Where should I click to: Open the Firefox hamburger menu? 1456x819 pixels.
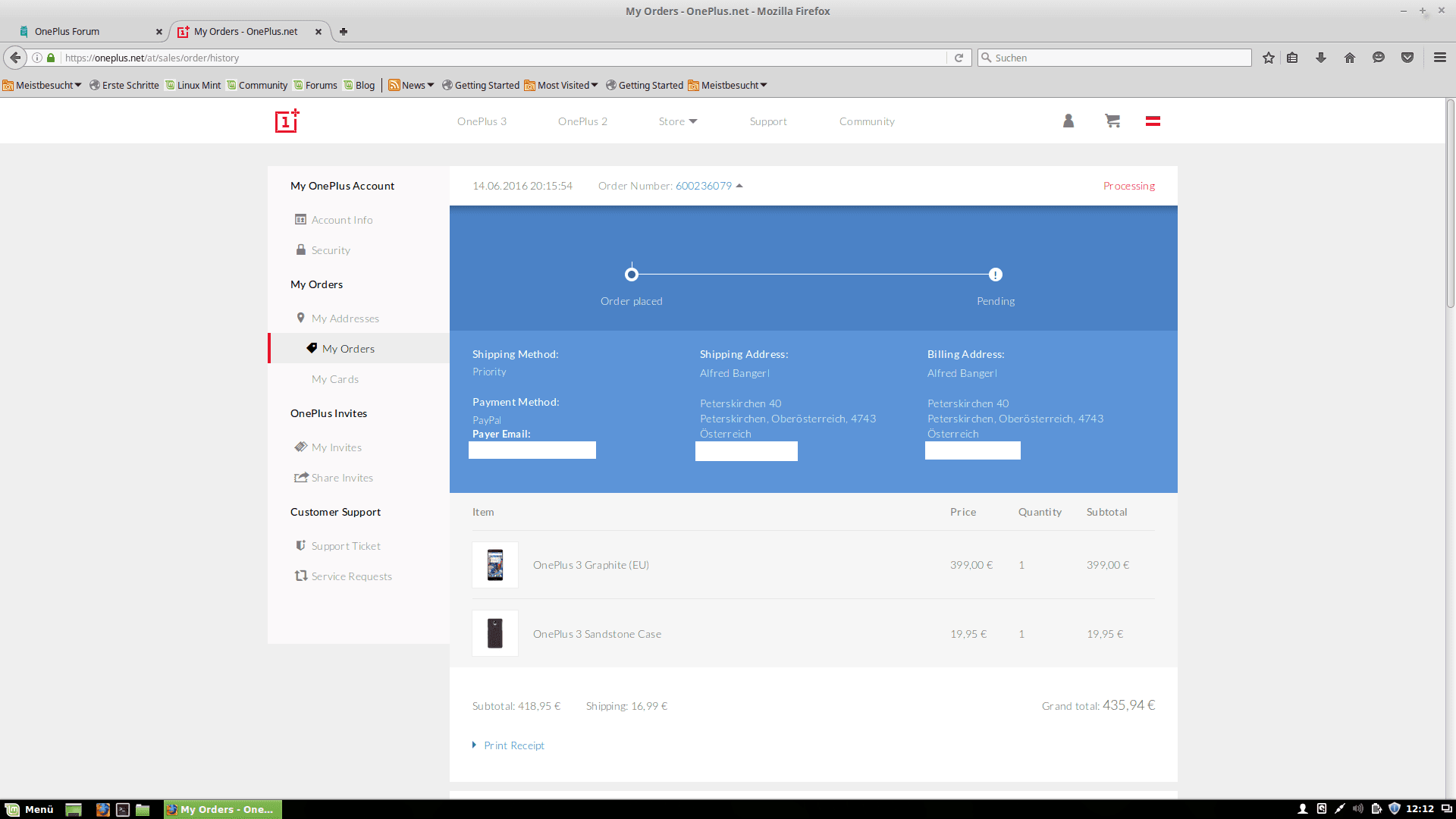(1439, 58)
